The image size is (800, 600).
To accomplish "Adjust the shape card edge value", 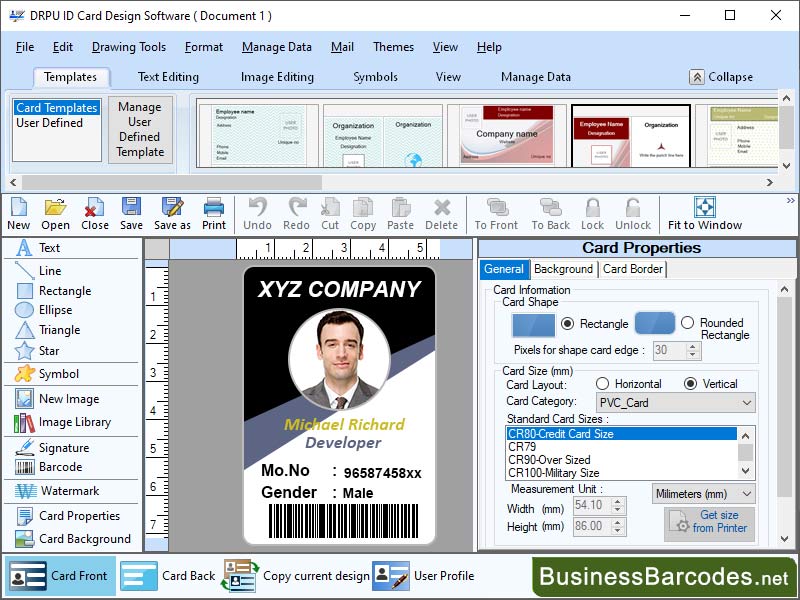I will click(676, 350).
